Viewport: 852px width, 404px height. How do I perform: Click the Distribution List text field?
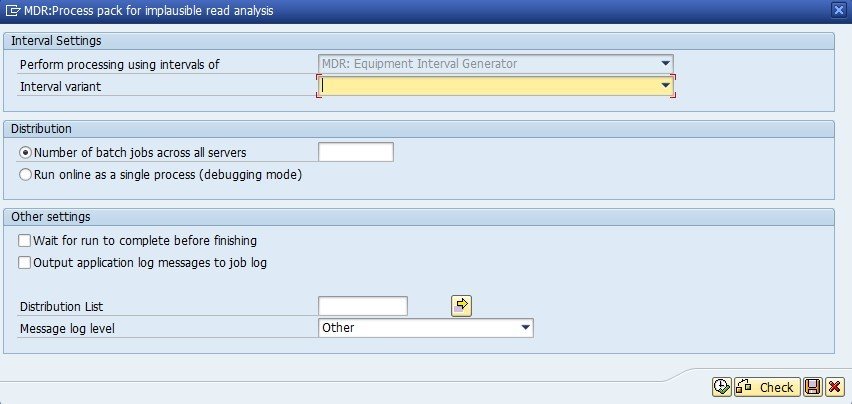click(362, 305)
